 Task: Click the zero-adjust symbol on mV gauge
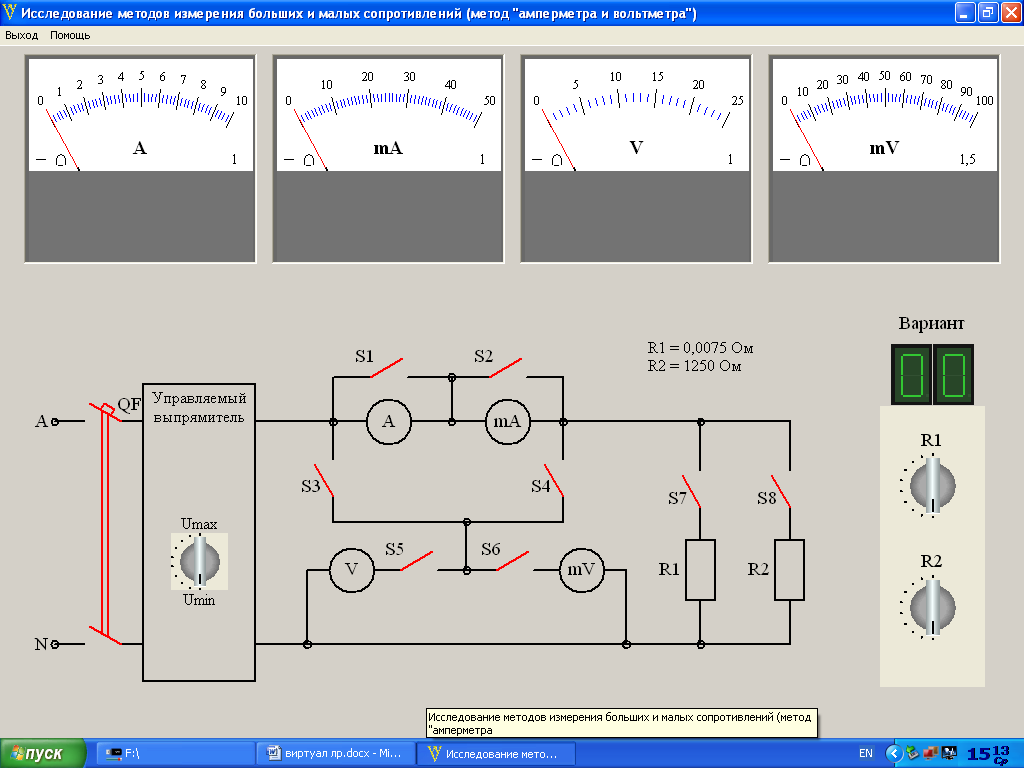(x=805, y=160)
